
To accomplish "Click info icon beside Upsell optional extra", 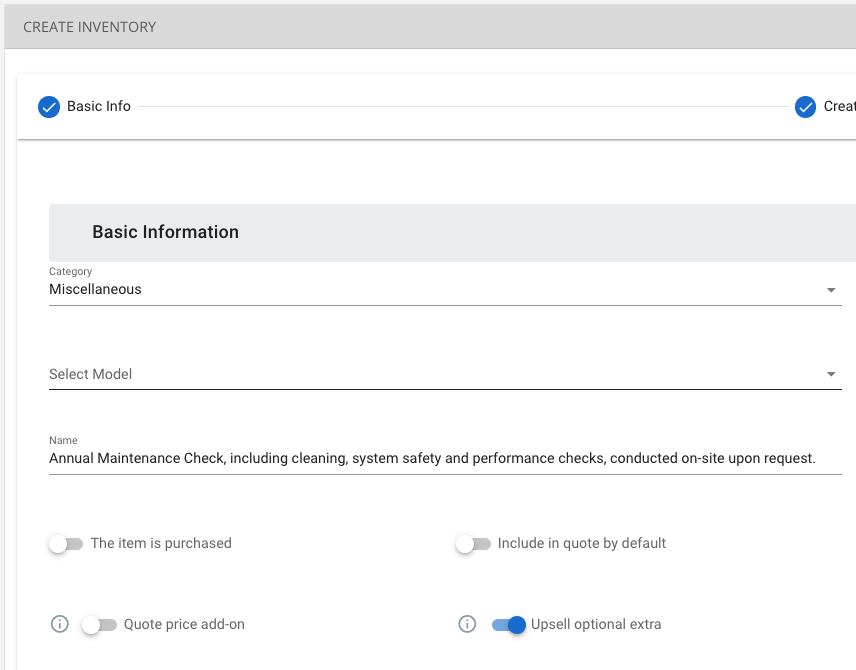I will click(467, 624).
